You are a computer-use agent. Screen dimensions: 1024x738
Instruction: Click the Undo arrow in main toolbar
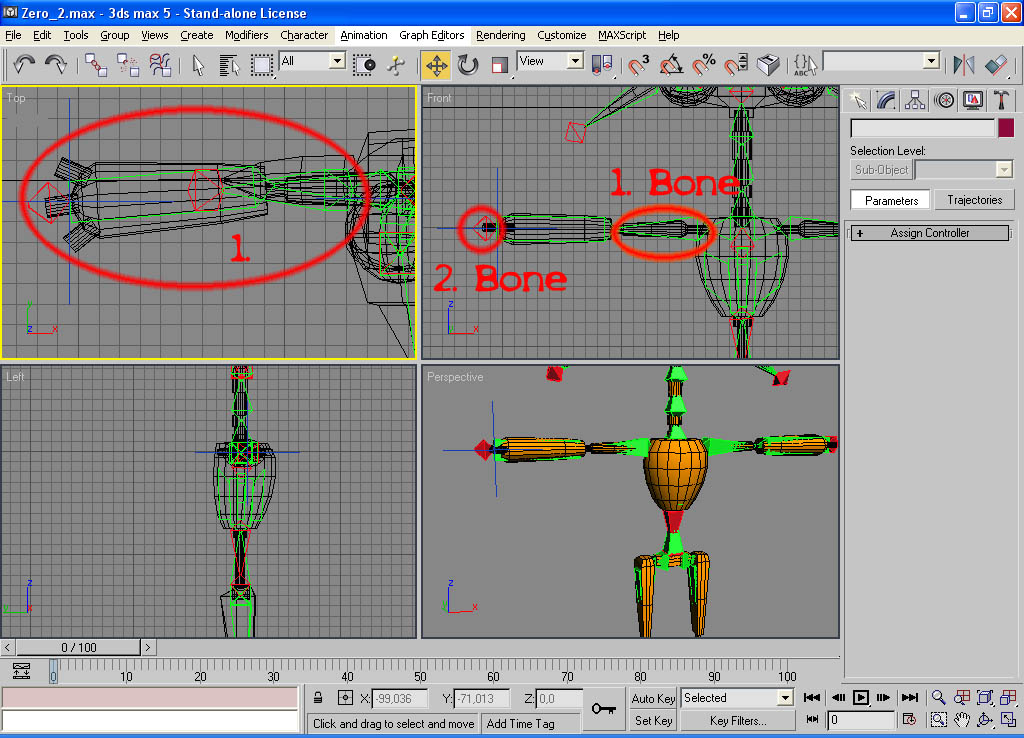point(24,65)
